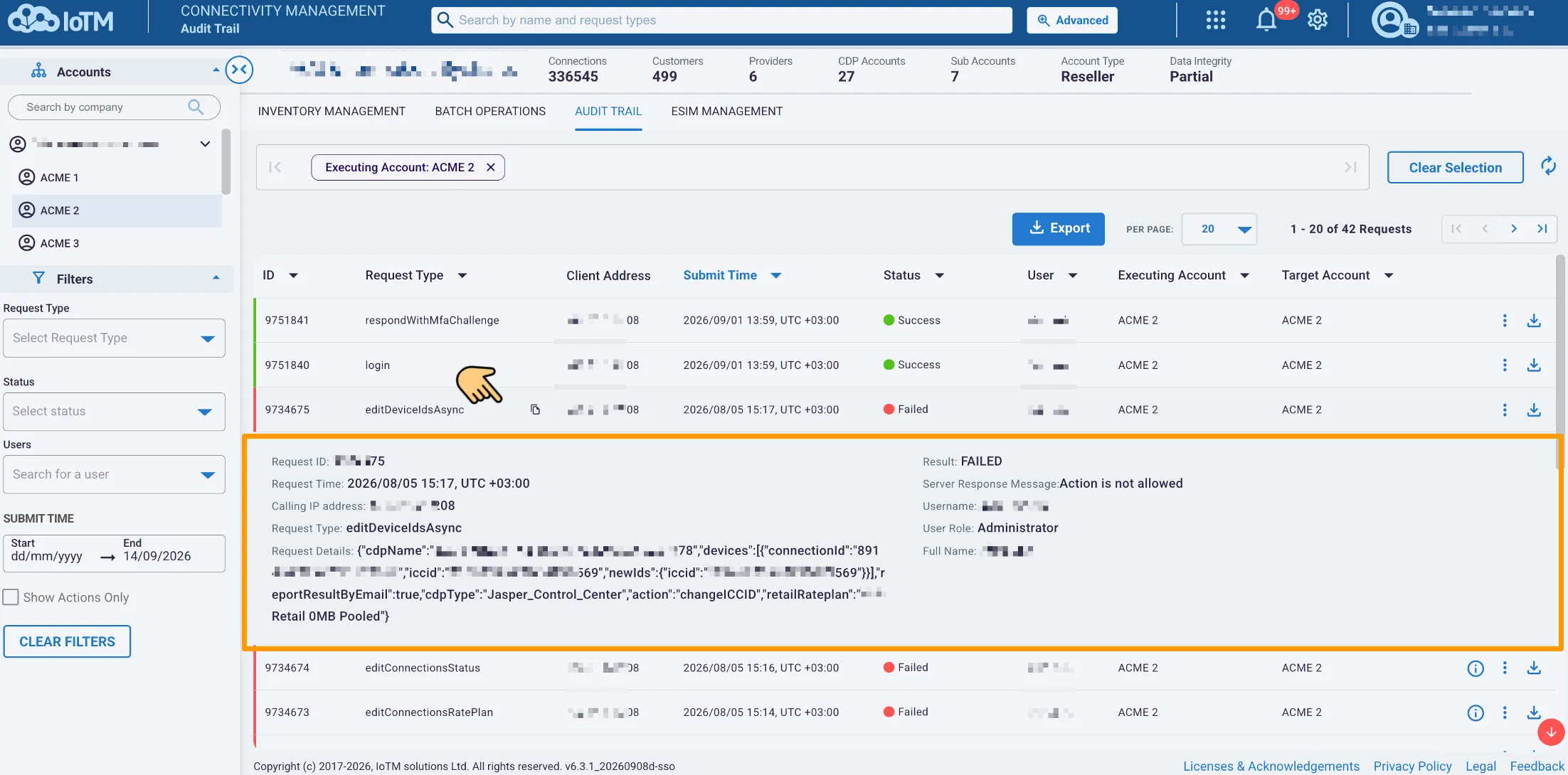Open the Request Type column filter arrow

click(x=462, y=276)
